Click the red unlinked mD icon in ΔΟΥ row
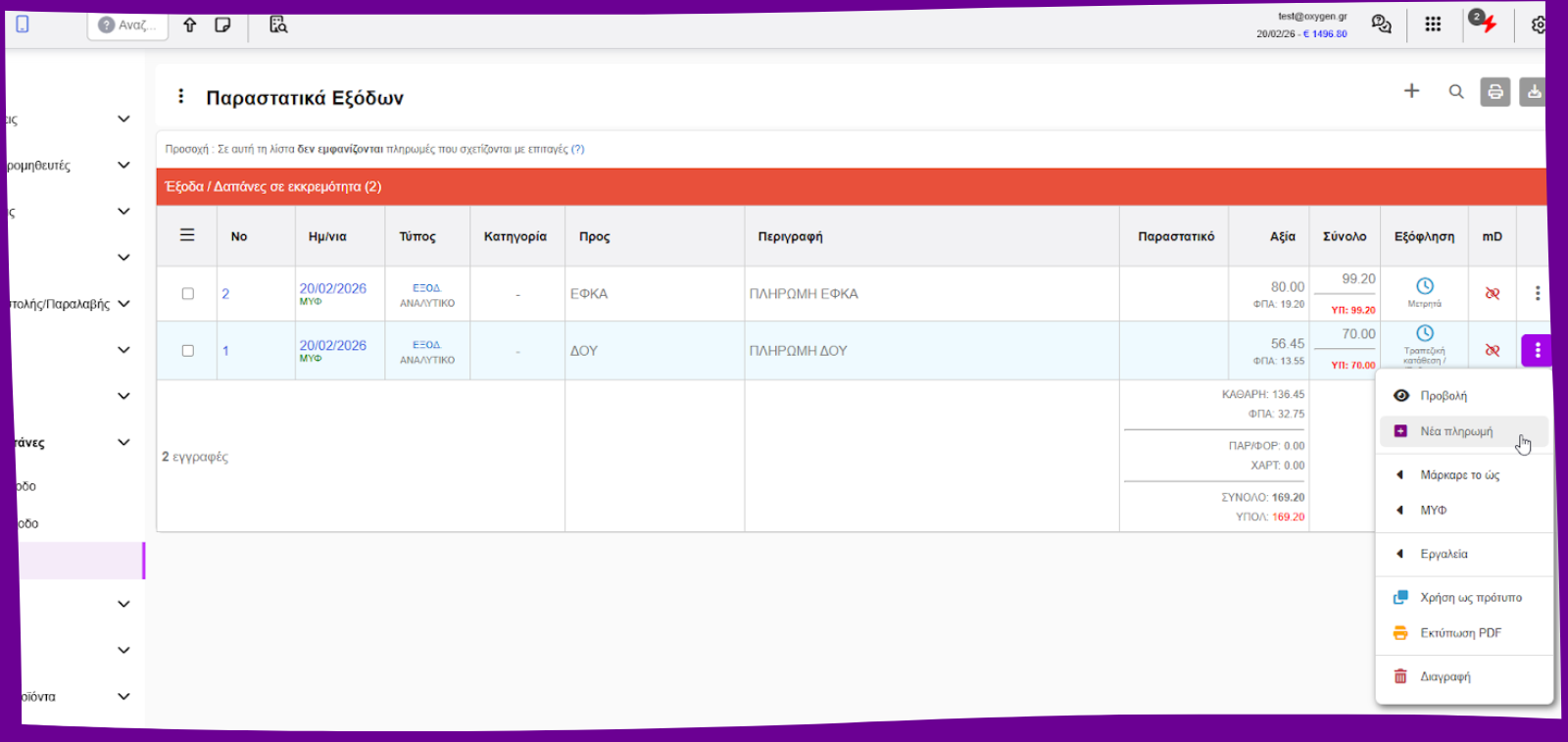The image size is (1568, 742). [x=1493, y=350]
